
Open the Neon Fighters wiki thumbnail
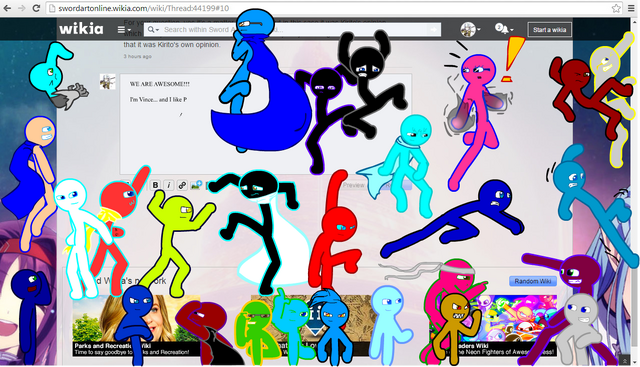493,325
